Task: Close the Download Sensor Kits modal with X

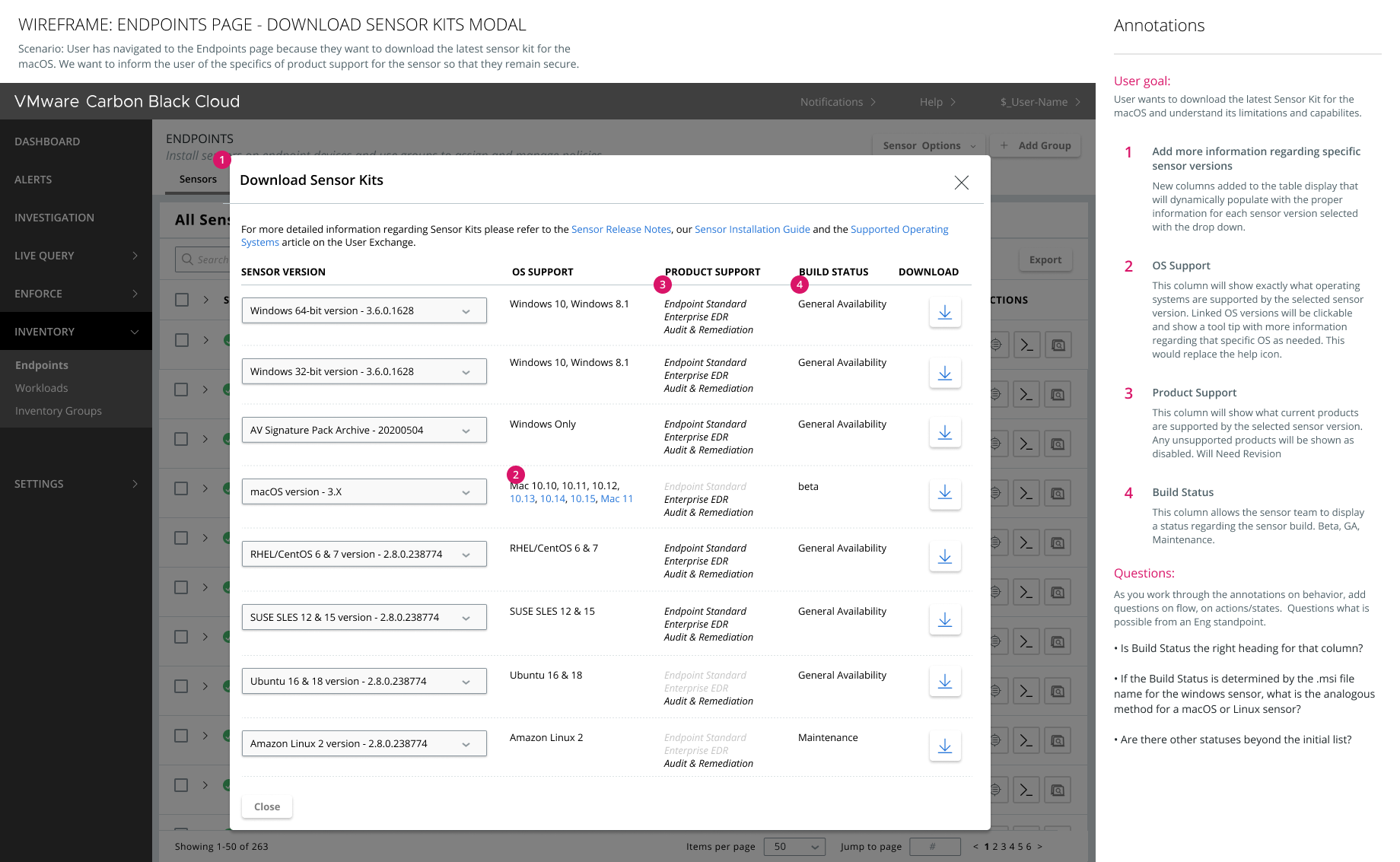Action: [x=962, y=183]
